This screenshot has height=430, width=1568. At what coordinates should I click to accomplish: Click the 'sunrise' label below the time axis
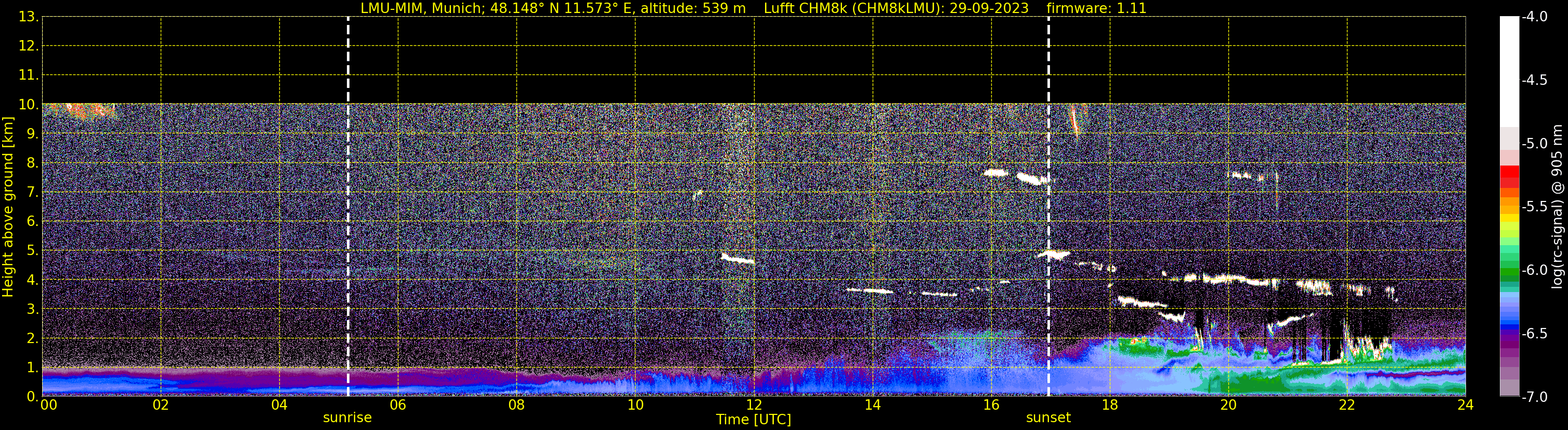(x=347, y=418)
